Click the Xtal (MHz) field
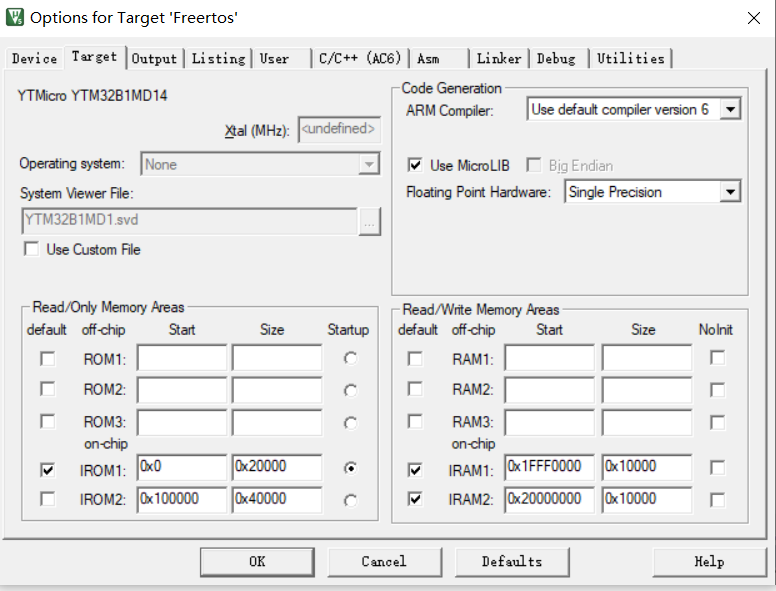776x591 pixels. pyautogui.click(x=339, y=129)
